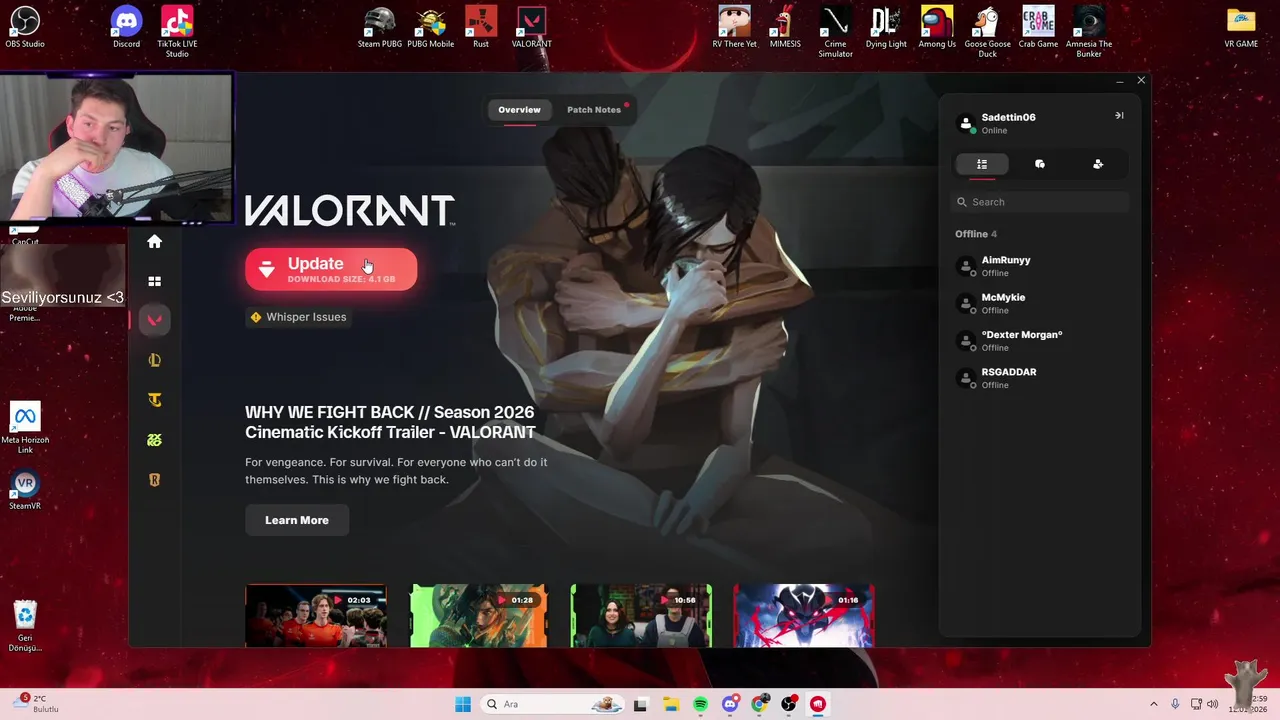Screen dimensions: 1280x720
Task: Click the friends Search field
Action: point(1040,202)
